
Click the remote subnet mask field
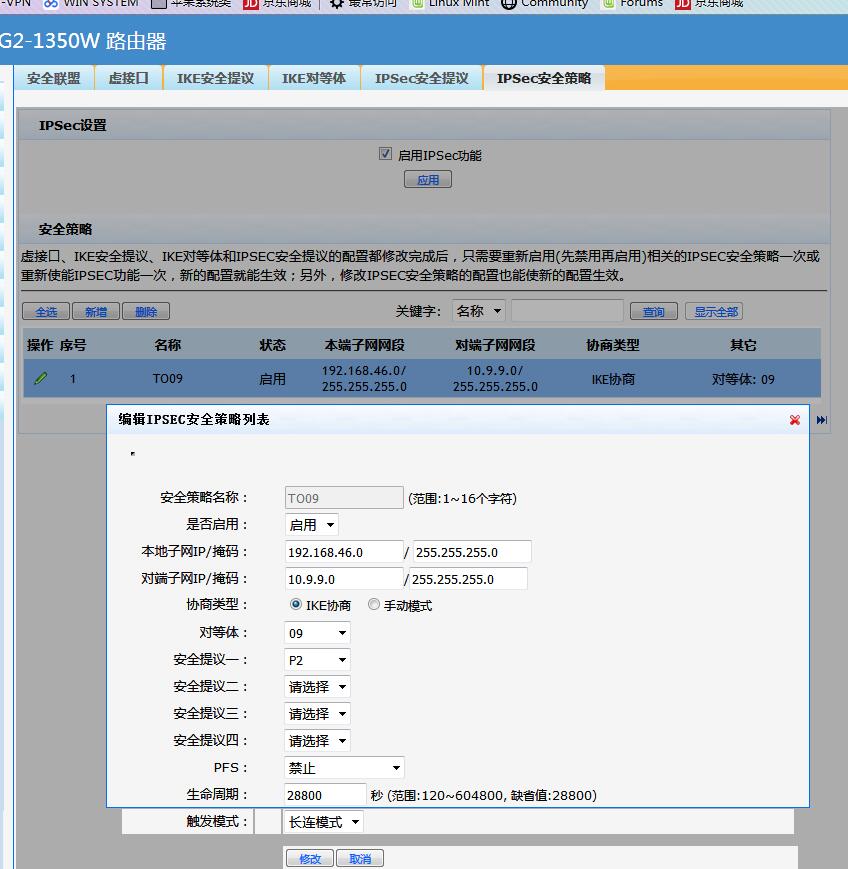468,579
